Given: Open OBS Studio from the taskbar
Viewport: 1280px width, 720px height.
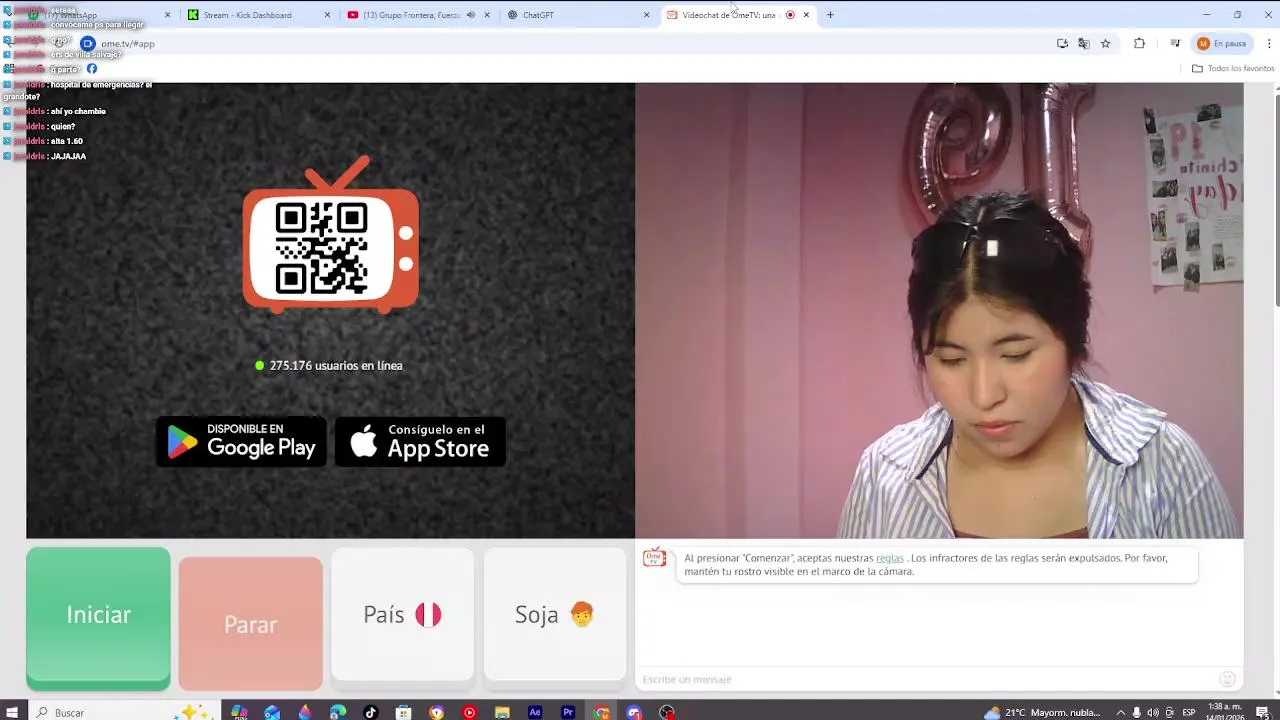Looking at the screenshot, I should pyautogui.click(x=667, y=712).
